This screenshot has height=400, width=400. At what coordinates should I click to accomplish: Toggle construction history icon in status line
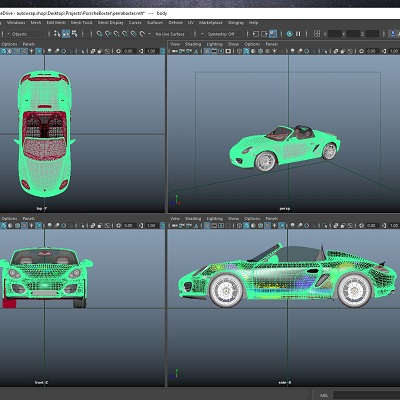(x=273, y=34)
